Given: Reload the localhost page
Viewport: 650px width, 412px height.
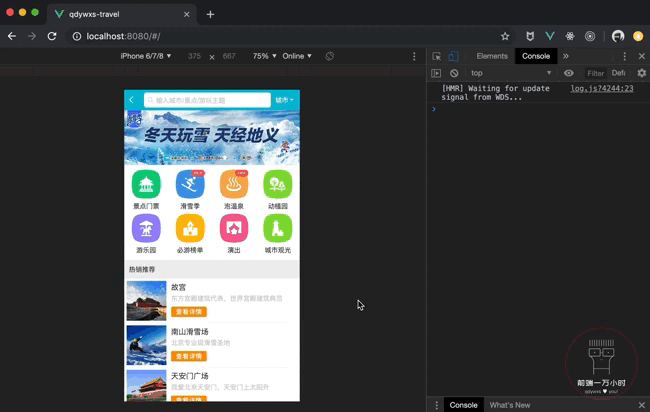Looking at the screenshot, I should (52, 36).
